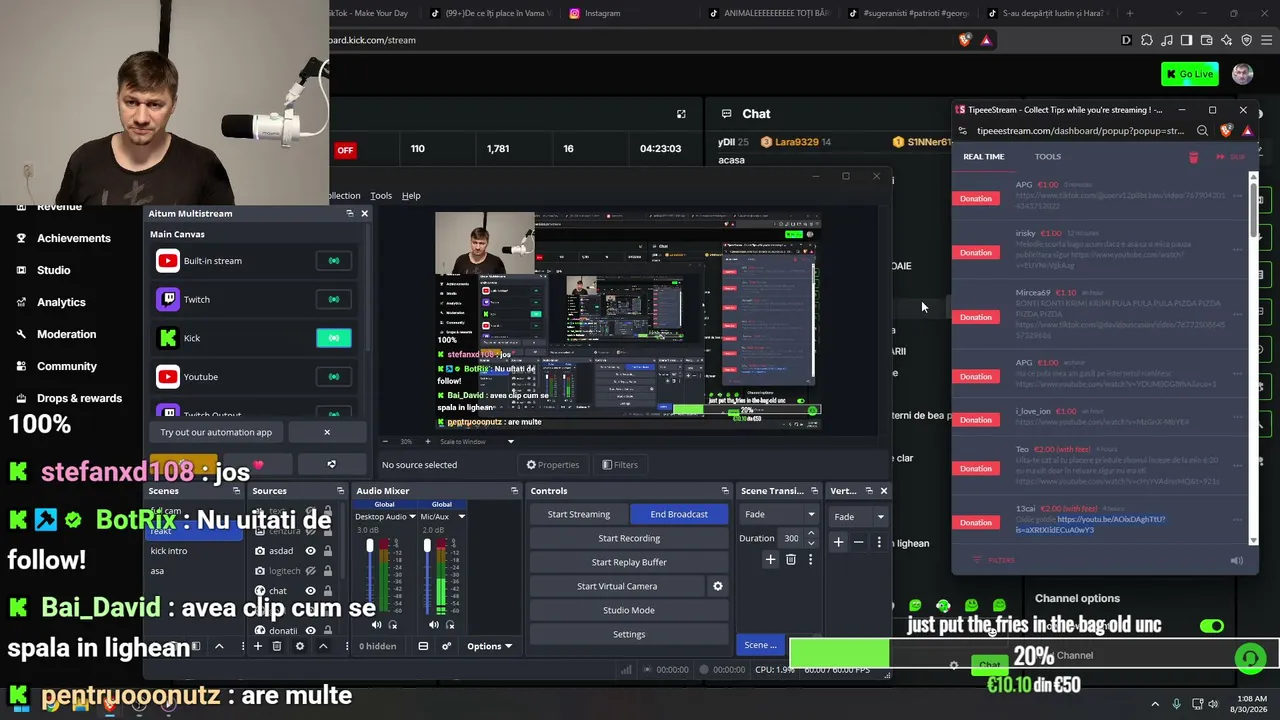
Task: Toggle TipeeeStream sound speaker icon
Action: [1237, 561]
